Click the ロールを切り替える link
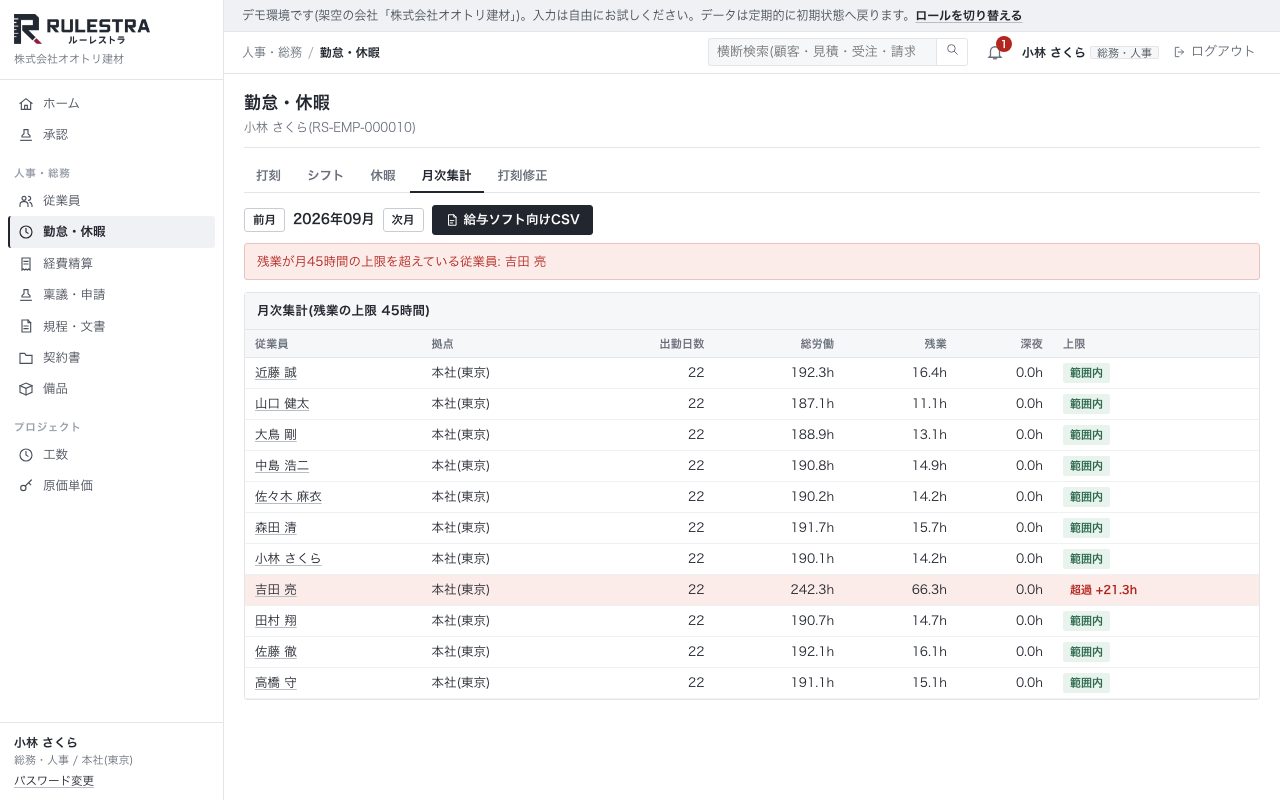This screenshot has height=800, width=1280. (x=969, y=16)
